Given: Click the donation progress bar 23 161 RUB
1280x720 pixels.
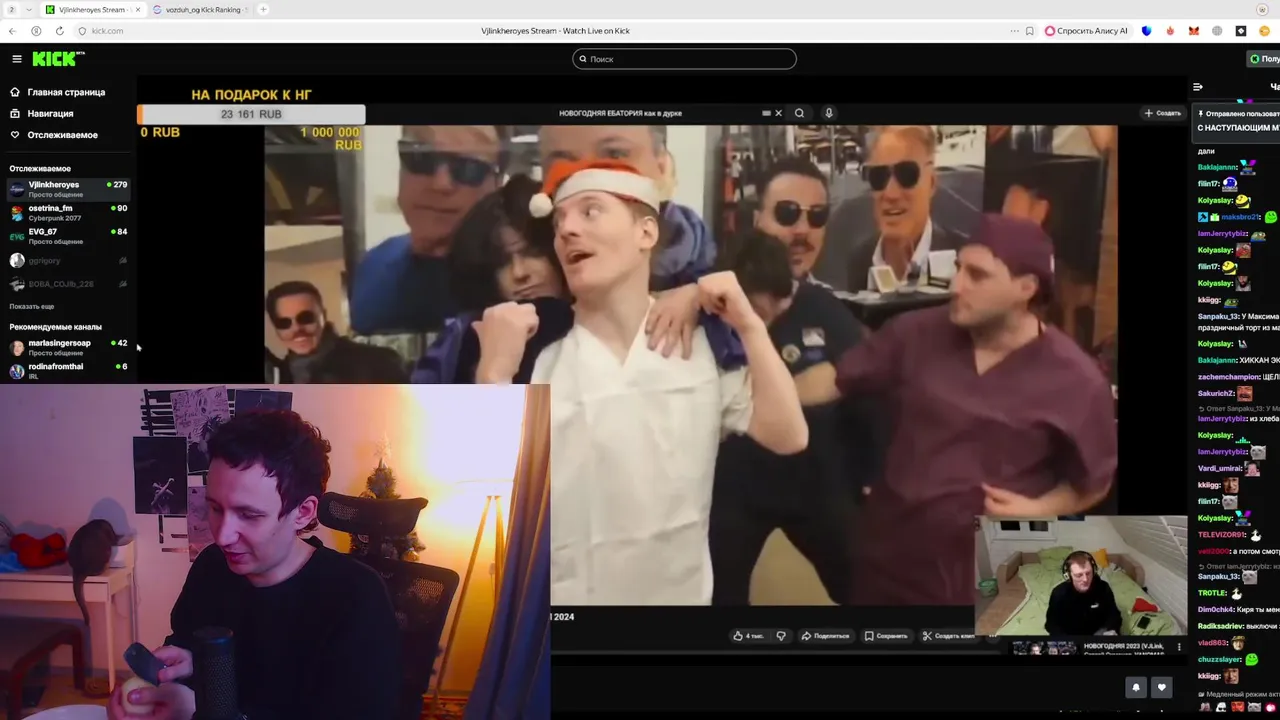Looking at the screenshot, I should [251, 114].
